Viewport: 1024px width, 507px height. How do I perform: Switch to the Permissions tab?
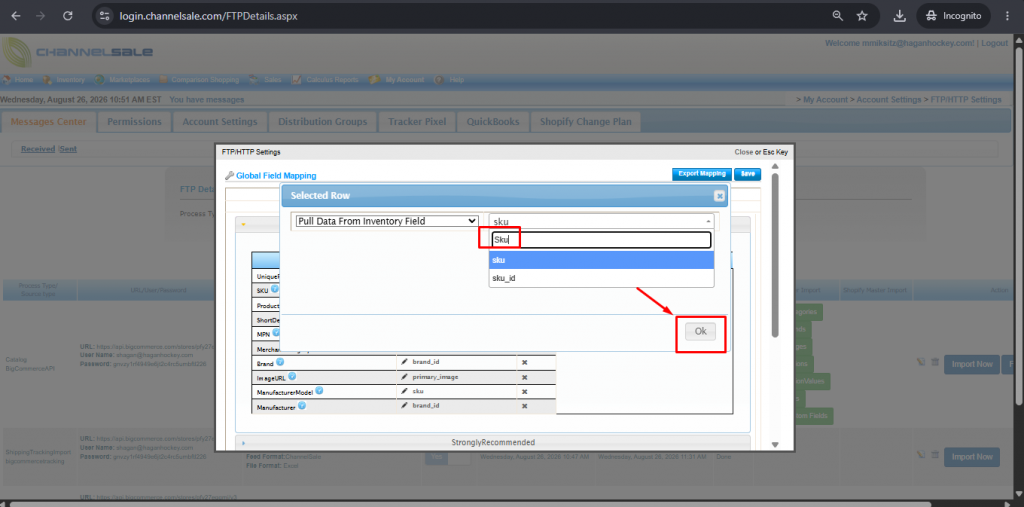(x=134, y=122)
